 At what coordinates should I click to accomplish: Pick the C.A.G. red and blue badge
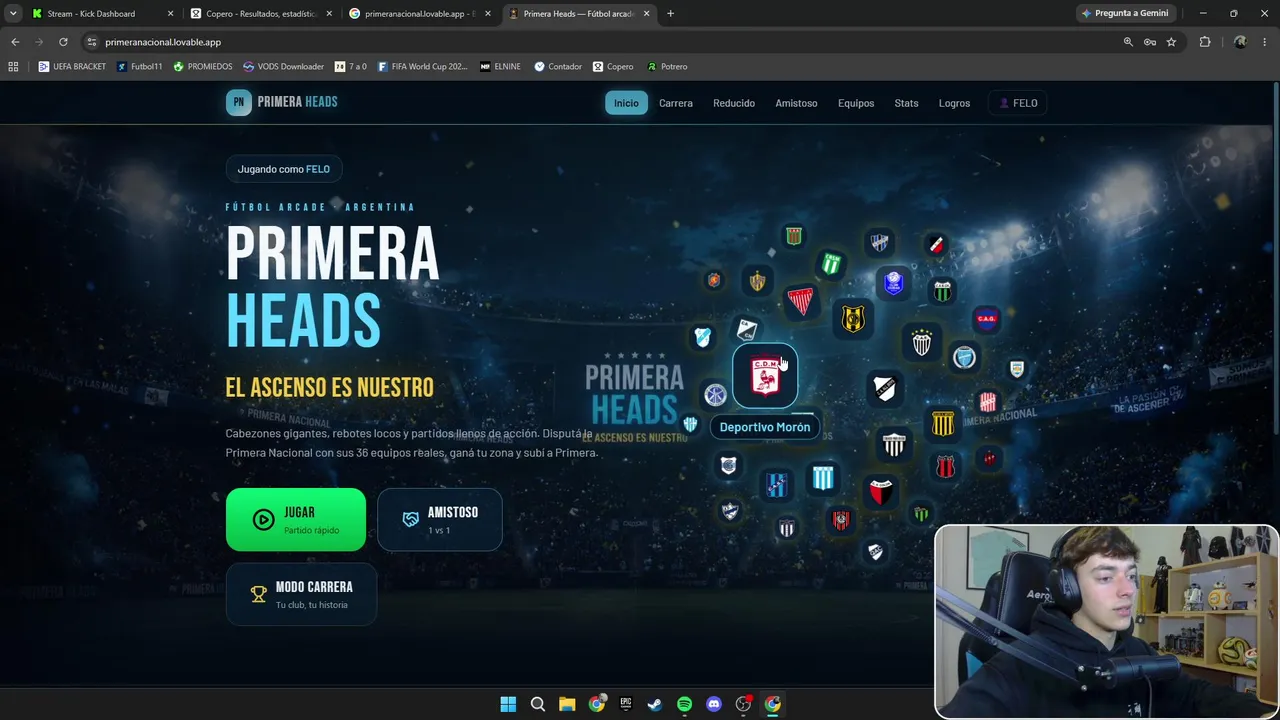[x=986, y=319]
